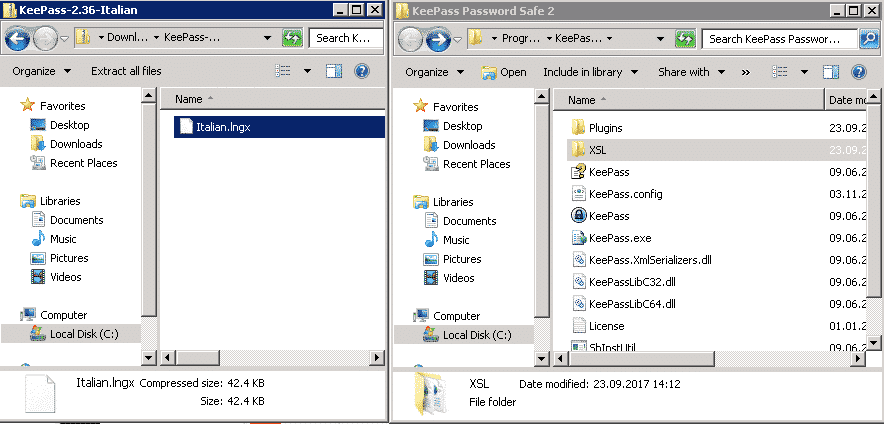
Task: Click Program Files breadcrumb in right address bar
Action: (x=520, y=39)
